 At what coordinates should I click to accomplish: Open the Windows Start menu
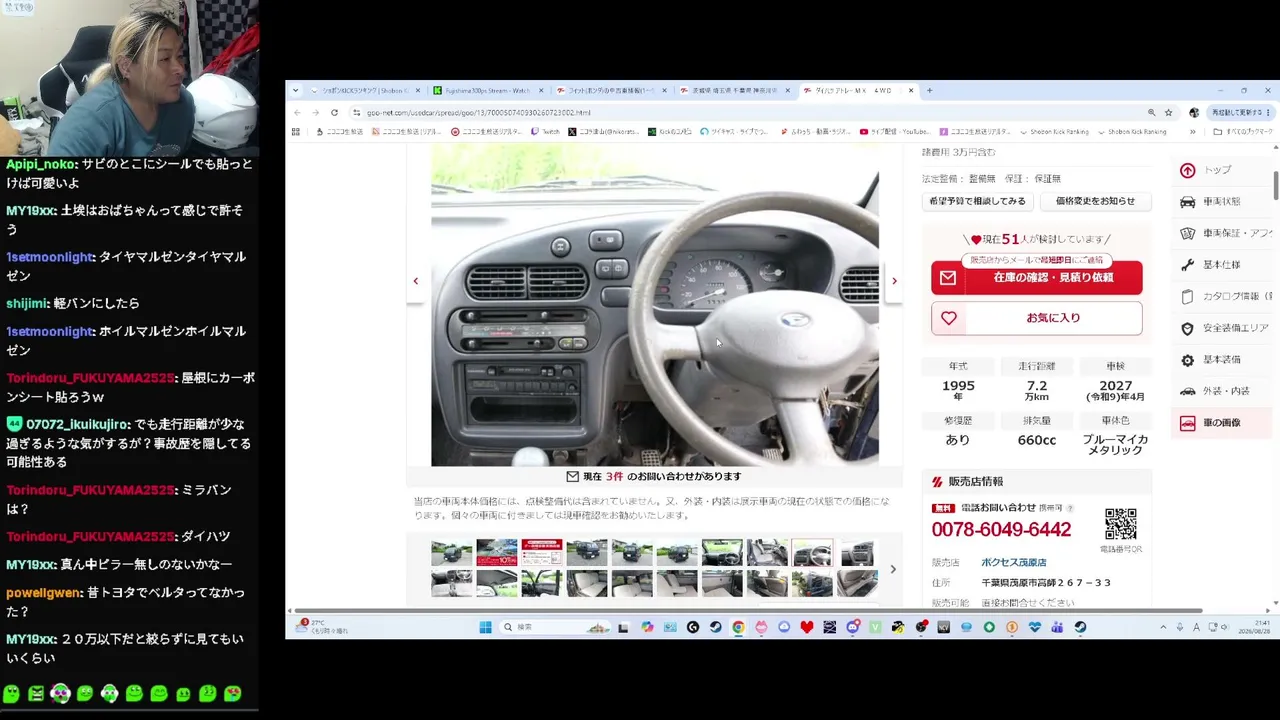coord(485,628)
